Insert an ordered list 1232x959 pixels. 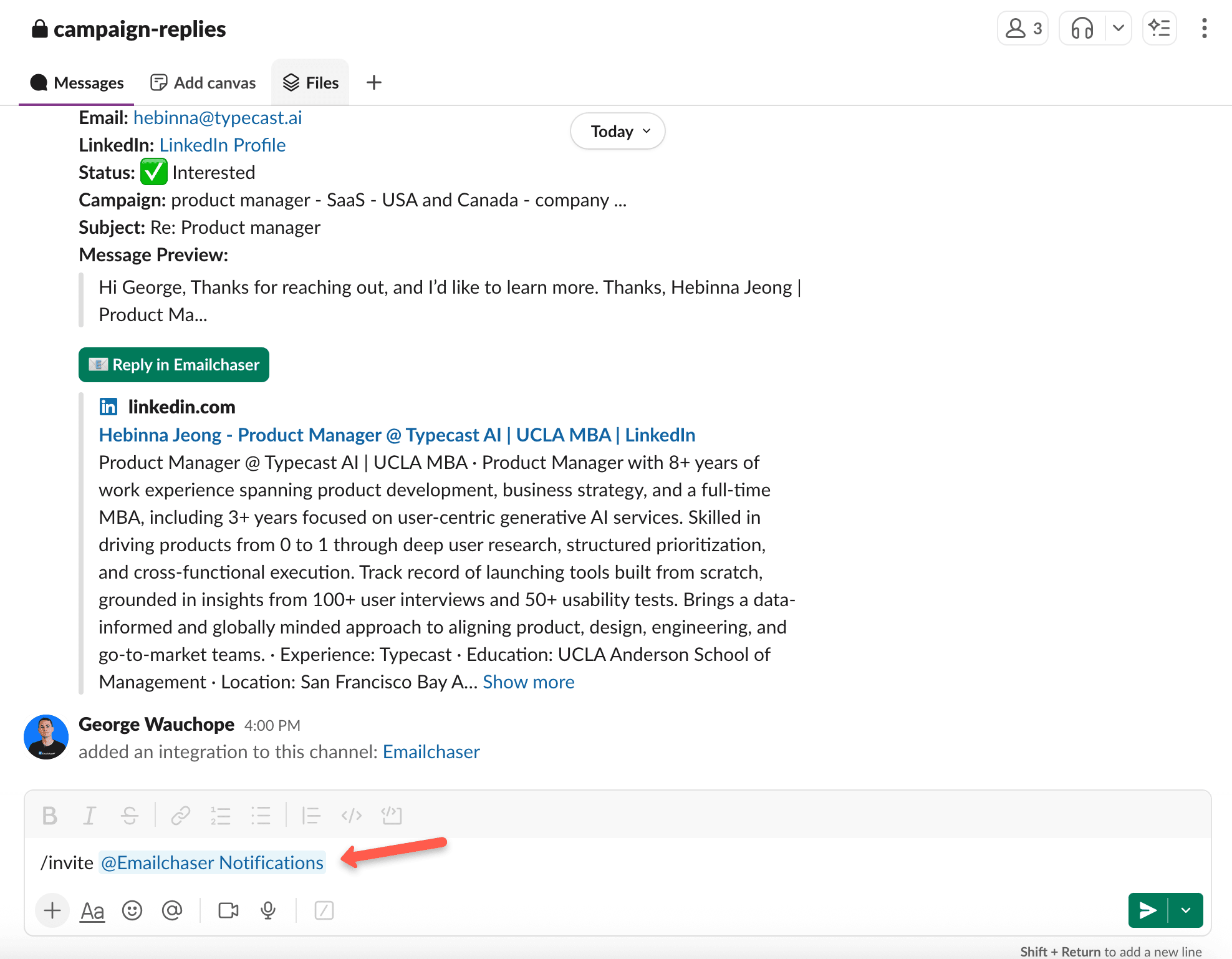coord(221,816)
